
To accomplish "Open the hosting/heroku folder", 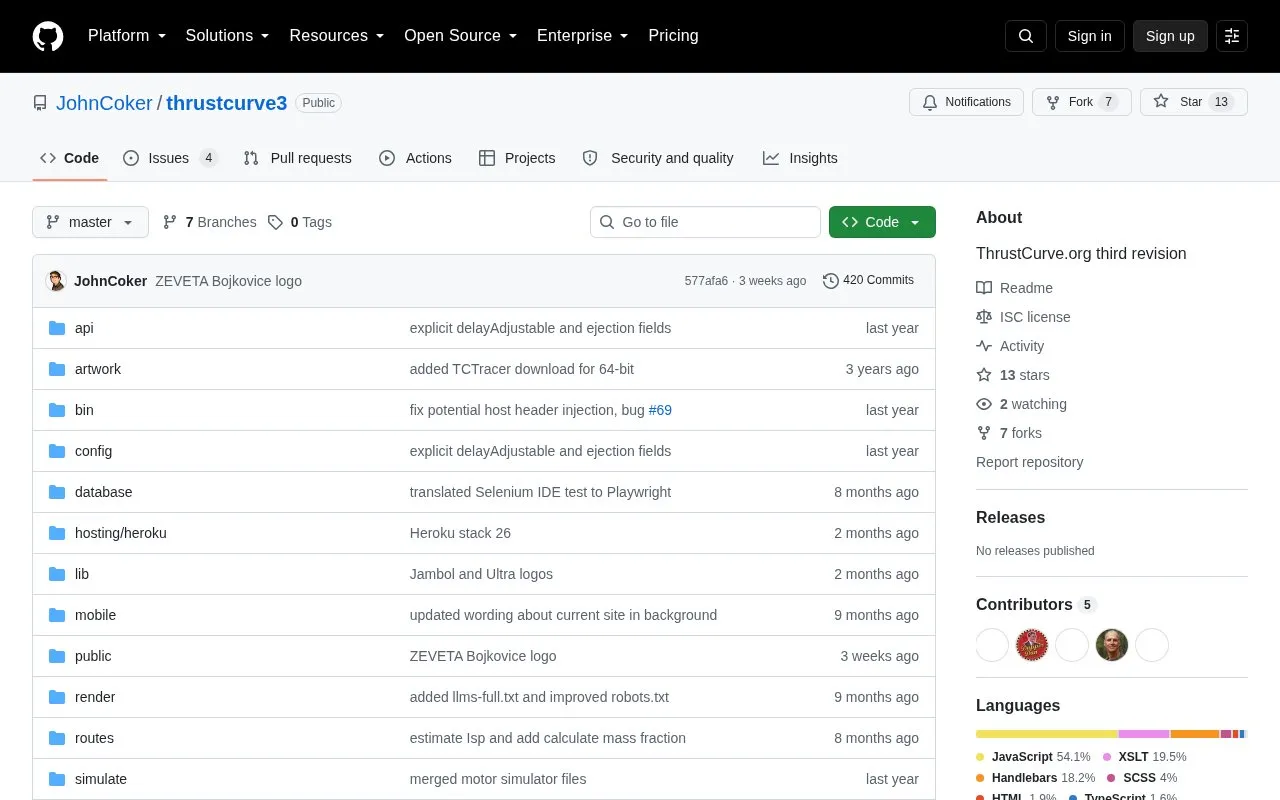I will pyautogui.click(x=121, y=533).
